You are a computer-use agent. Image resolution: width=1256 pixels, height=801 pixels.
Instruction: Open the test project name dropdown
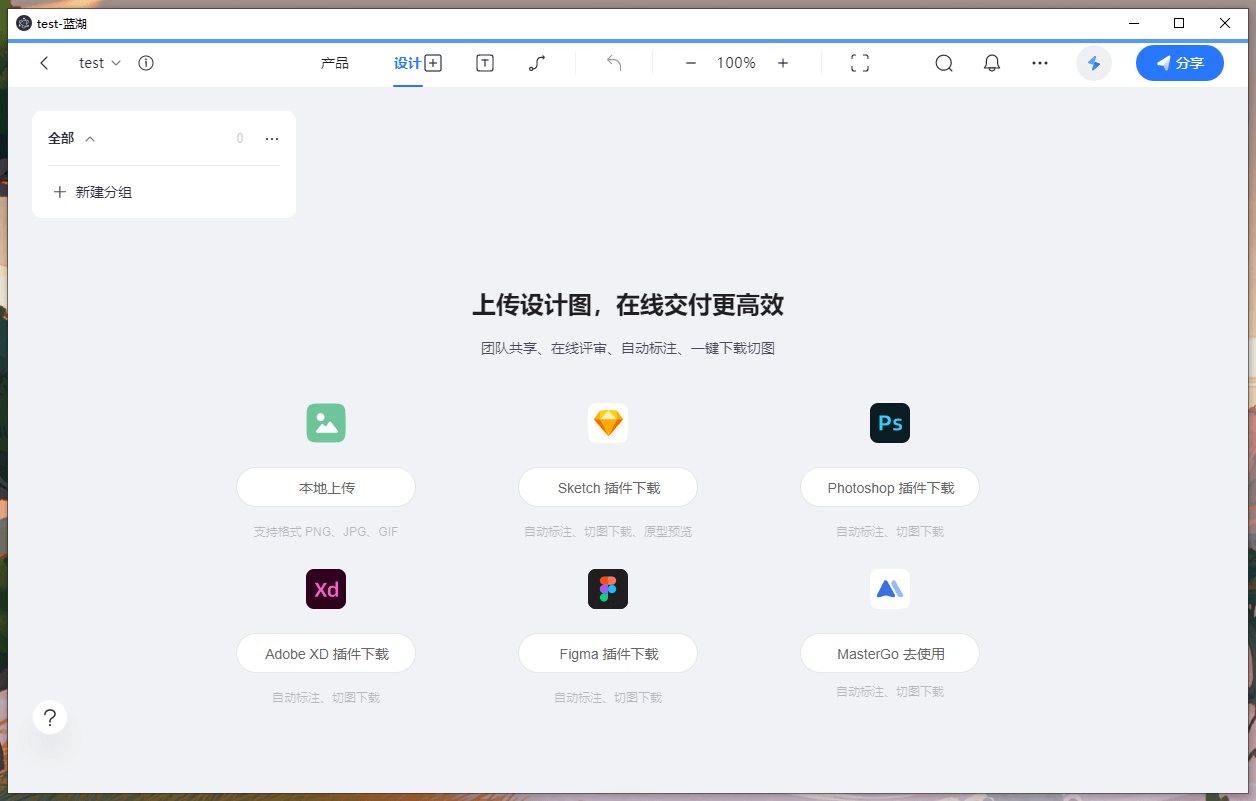click(100, 63)
